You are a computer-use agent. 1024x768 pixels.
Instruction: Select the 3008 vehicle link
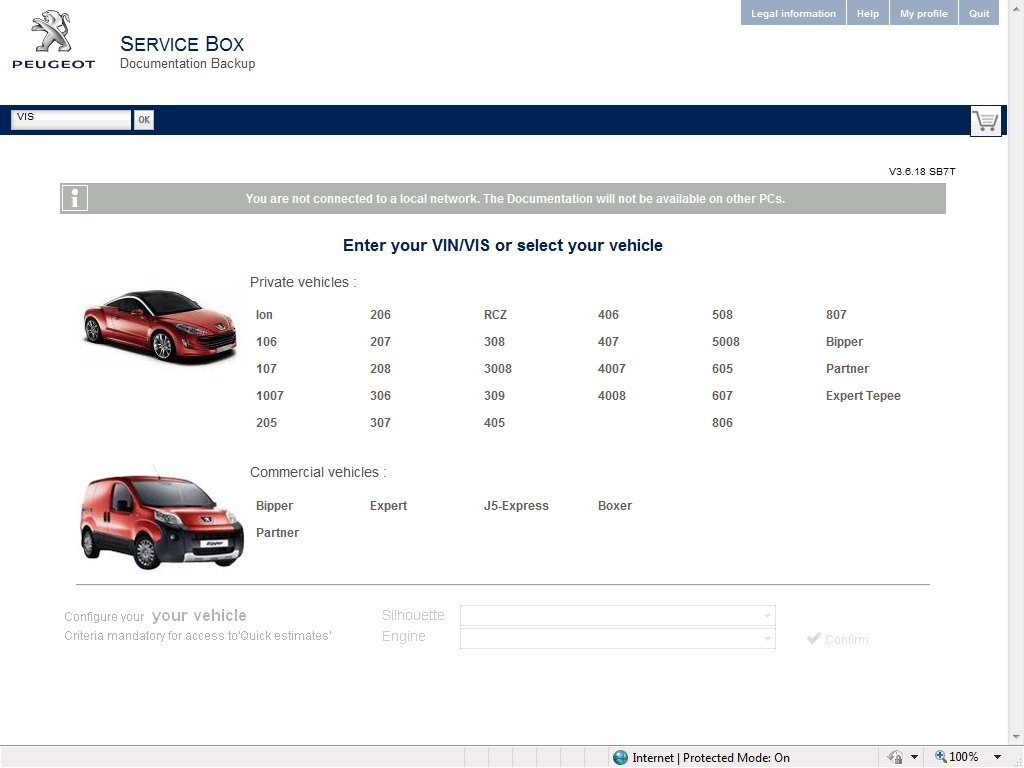tap(498, 368)
